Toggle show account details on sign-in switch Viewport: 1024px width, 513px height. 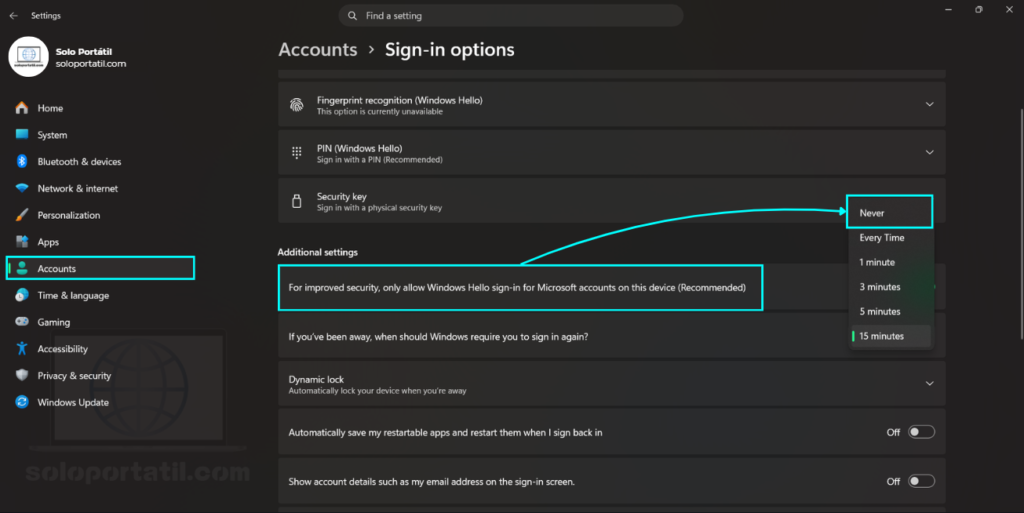pyautogui.click(x=921, y=481)
